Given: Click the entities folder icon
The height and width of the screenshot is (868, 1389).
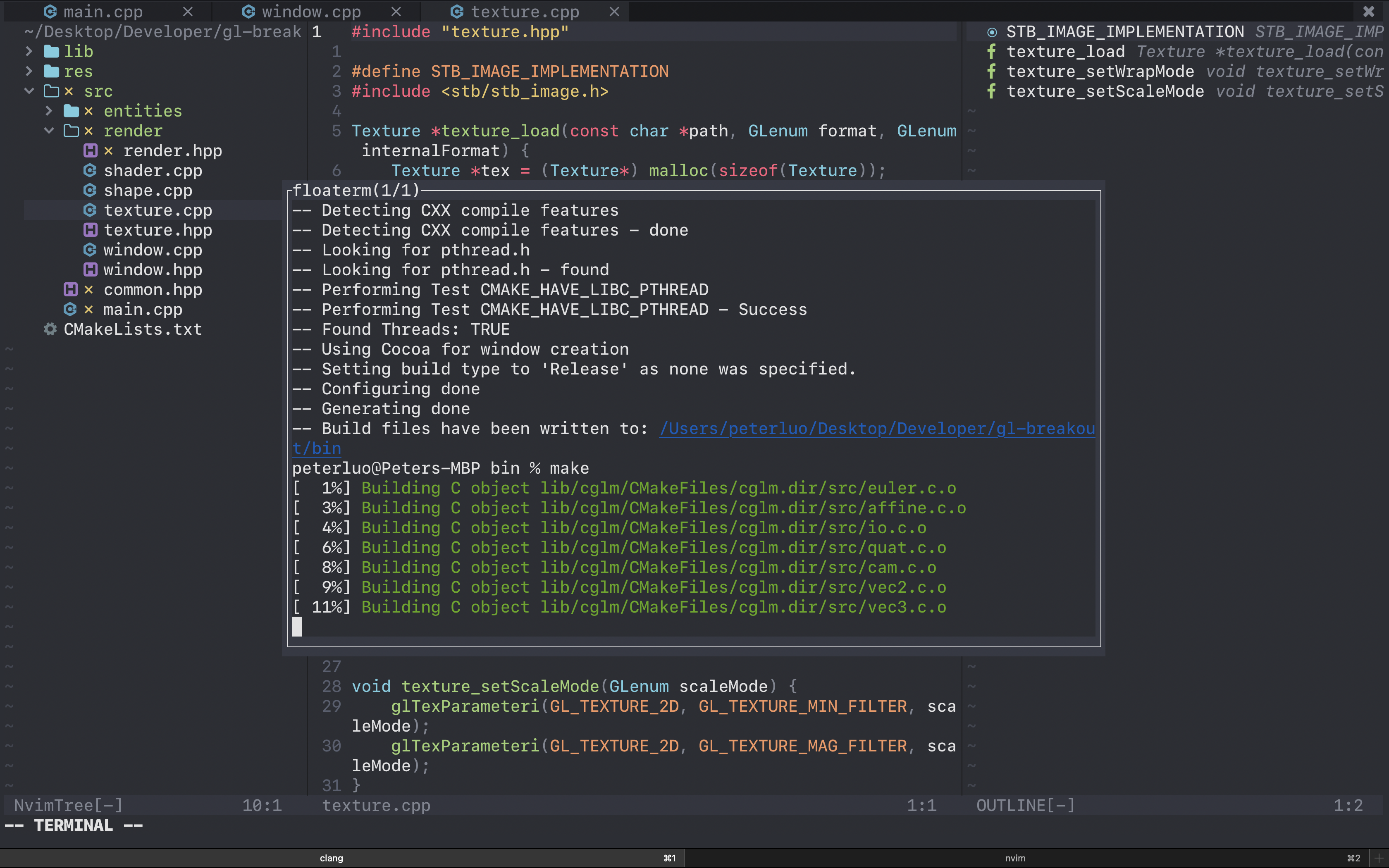Looking at the screenshot, I should click(x=71, y=111).
